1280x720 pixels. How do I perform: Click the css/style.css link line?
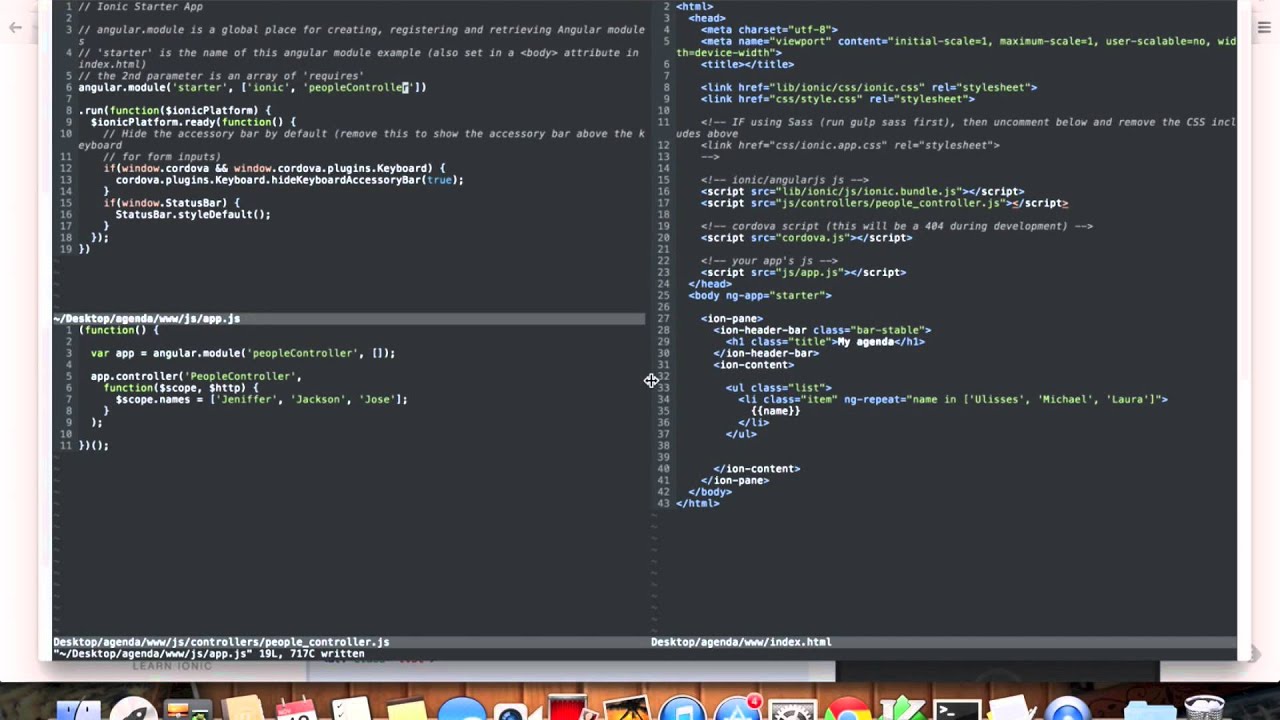pyautogui.click(x=837, y=99)
